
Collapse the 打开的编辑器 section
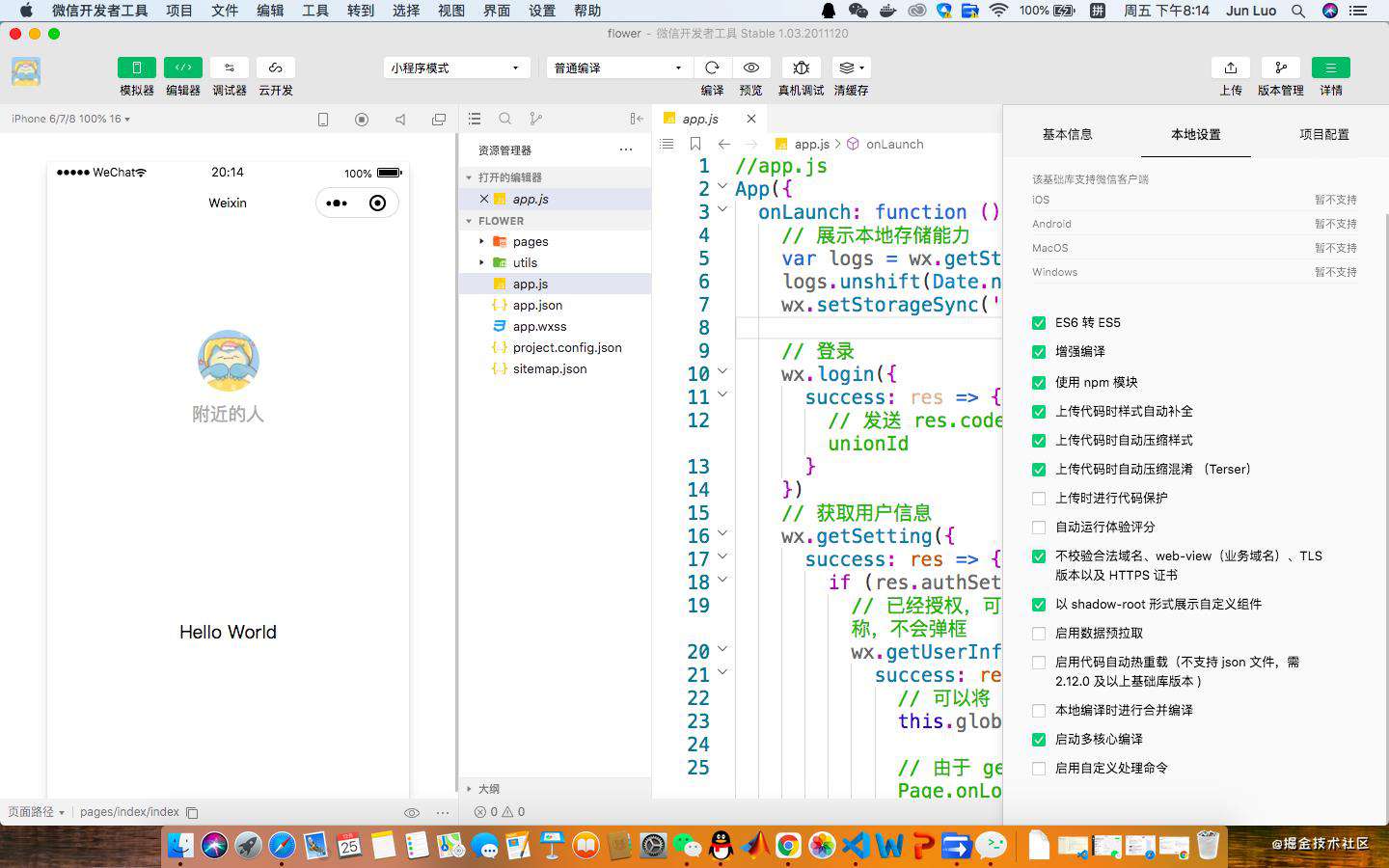(469, 177)
